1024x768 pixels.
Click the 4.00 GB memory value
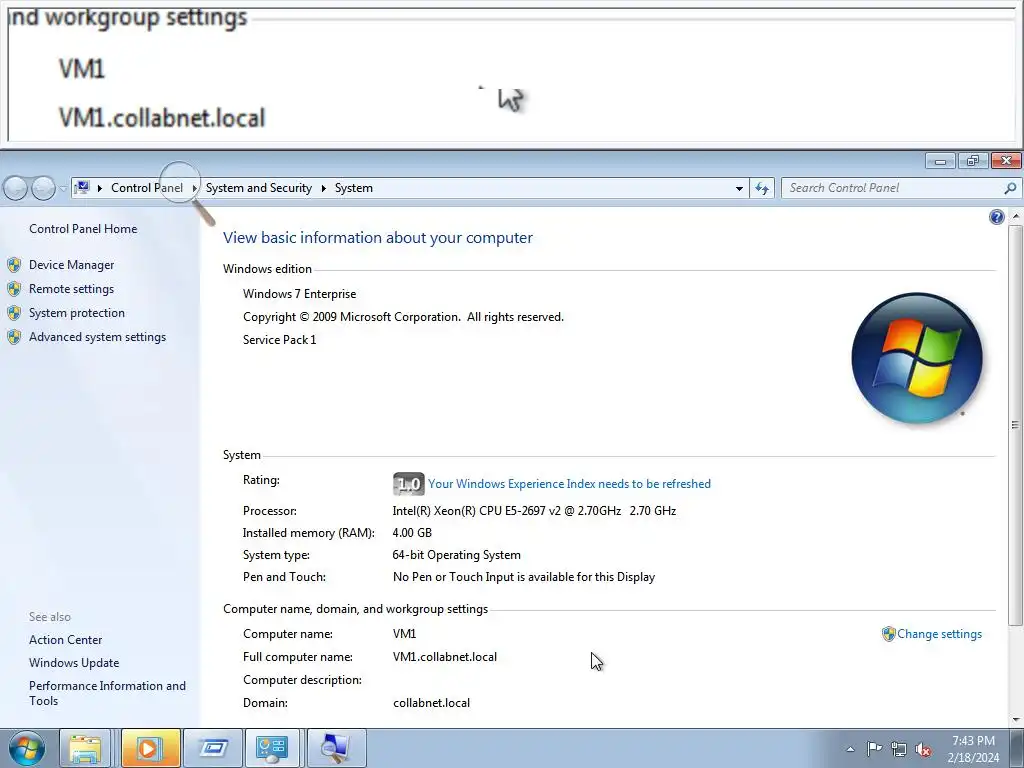[x=412, y=533]
